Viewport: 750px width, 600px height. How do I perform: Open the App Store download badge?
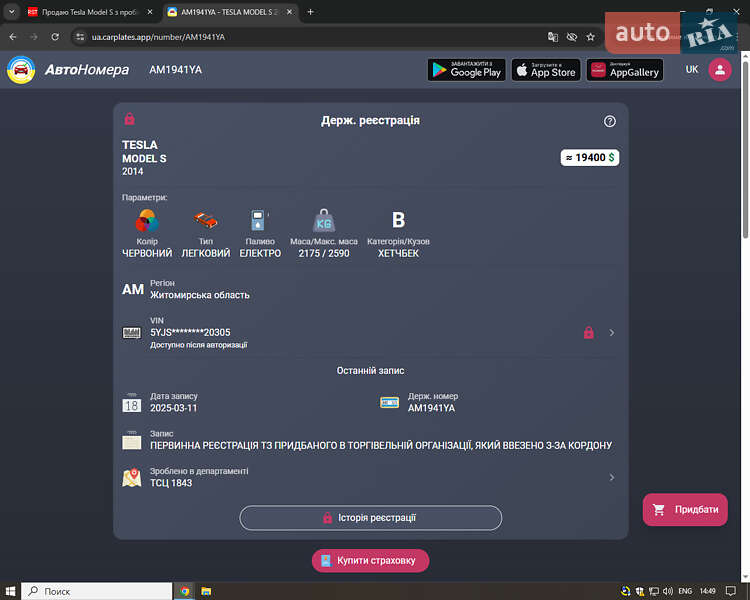[x=546, y=70]
